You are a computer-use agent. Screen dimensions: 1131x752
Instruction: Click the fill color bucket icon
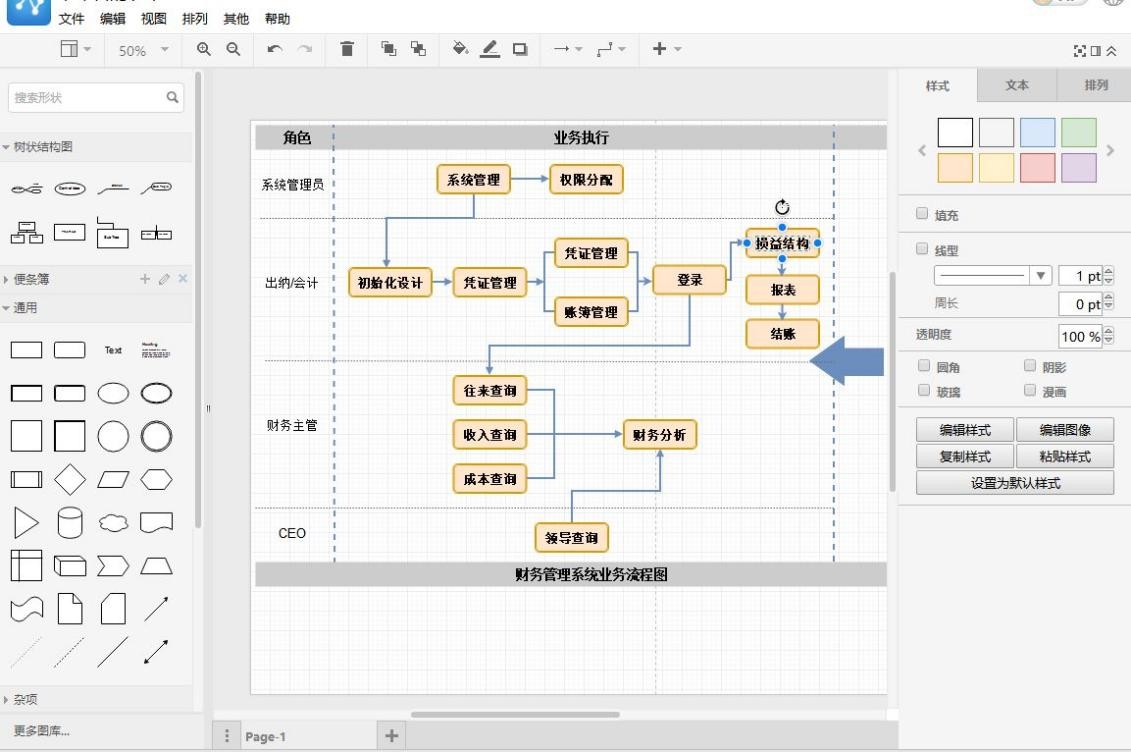tap(459, 49)
